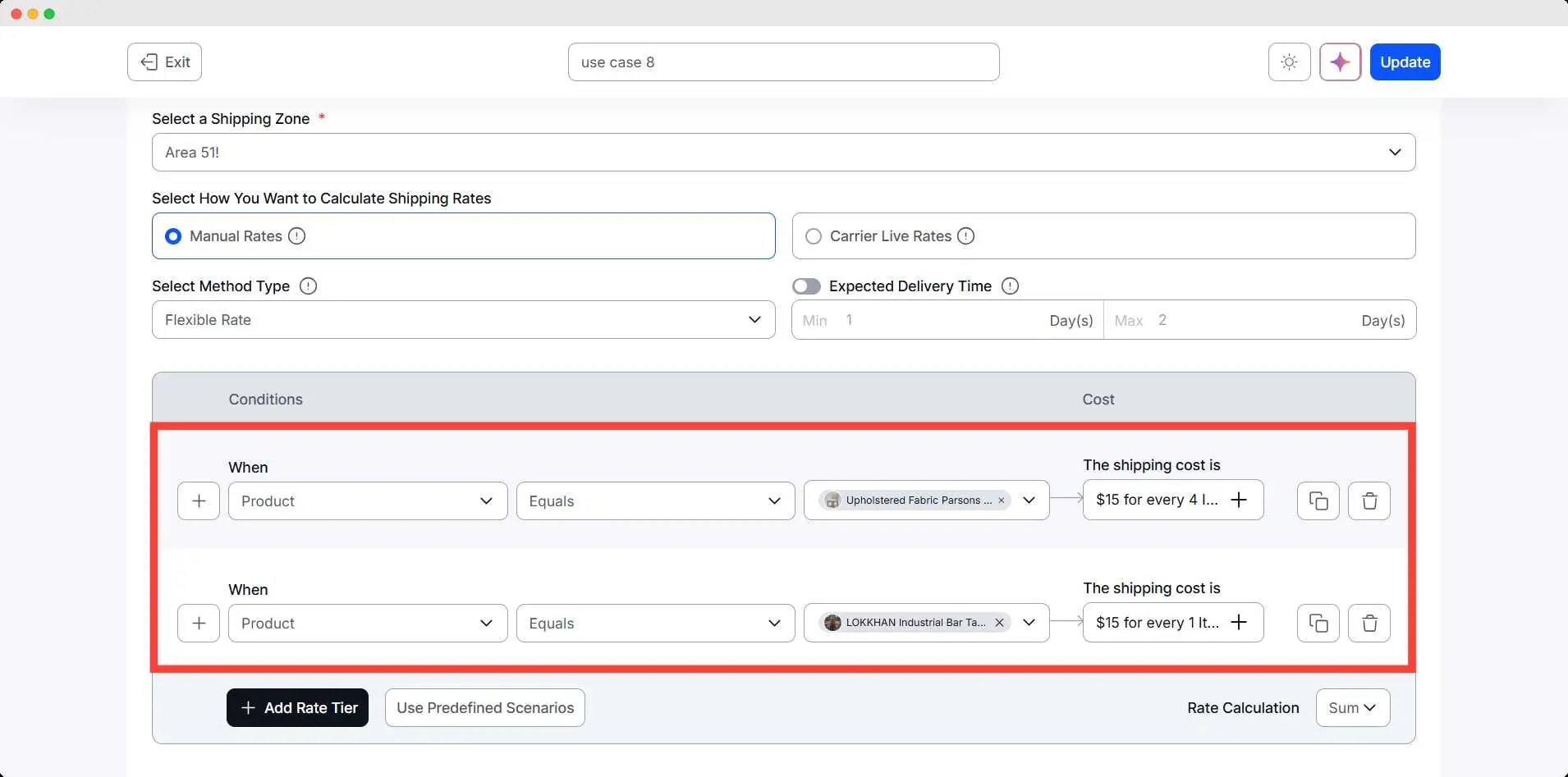Duplicate the LOKKHAN Industrial Bar rate tier
1568x777 pixels.
[1318, 624]
